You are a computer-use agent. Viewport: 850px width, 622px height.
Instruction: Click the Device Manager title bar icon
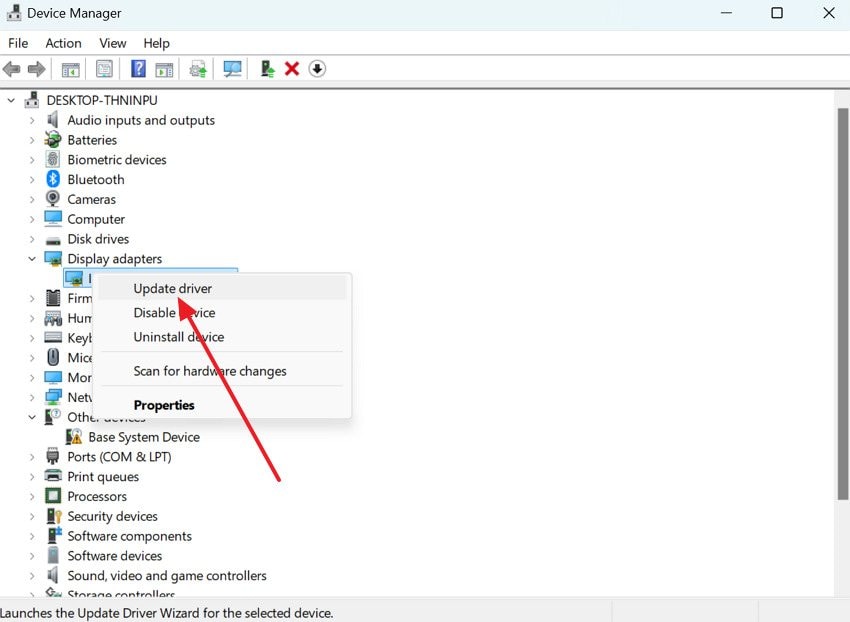(14, 12)
